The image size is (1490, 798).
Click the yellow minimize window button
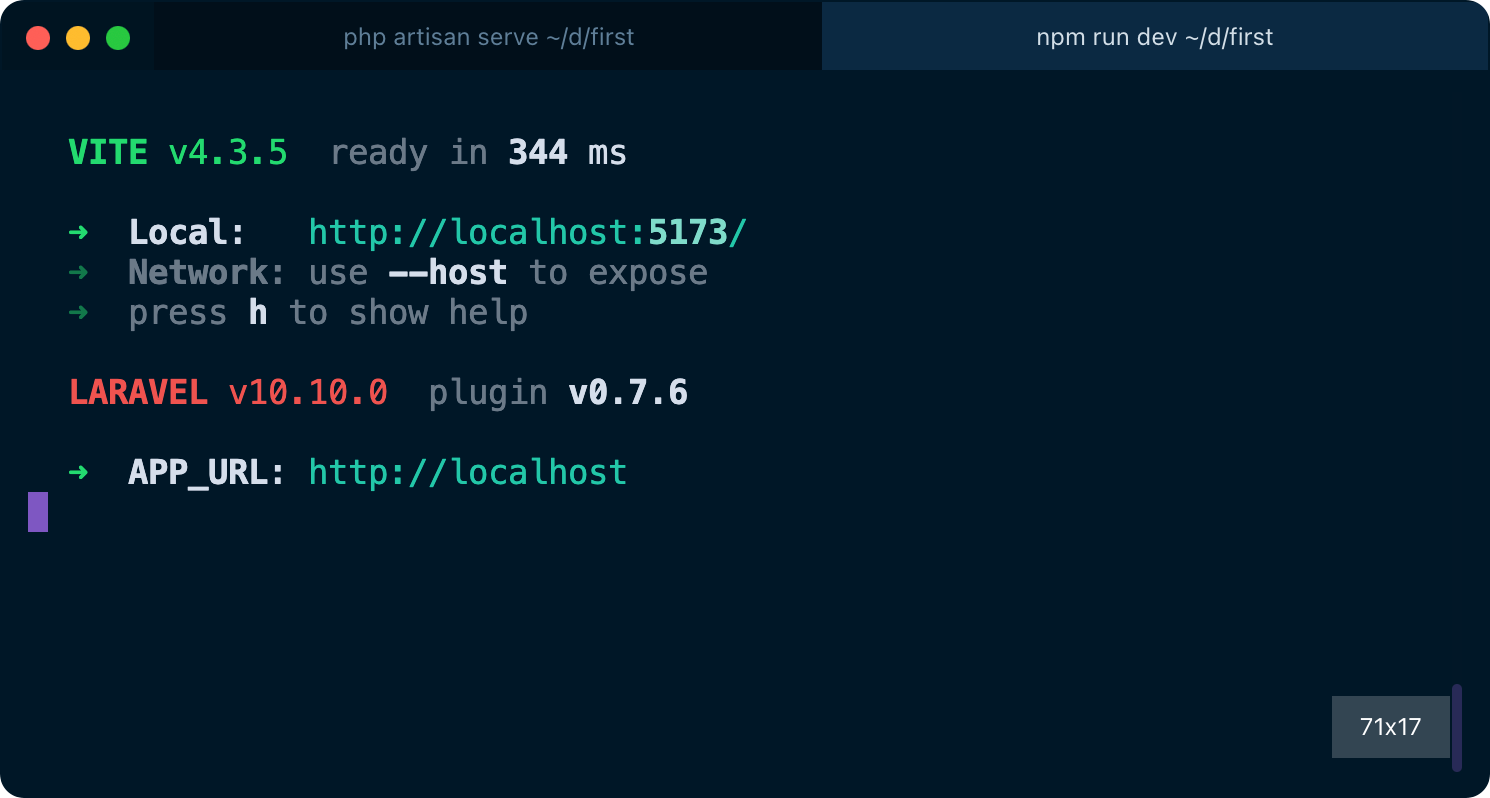click(78, 38)
